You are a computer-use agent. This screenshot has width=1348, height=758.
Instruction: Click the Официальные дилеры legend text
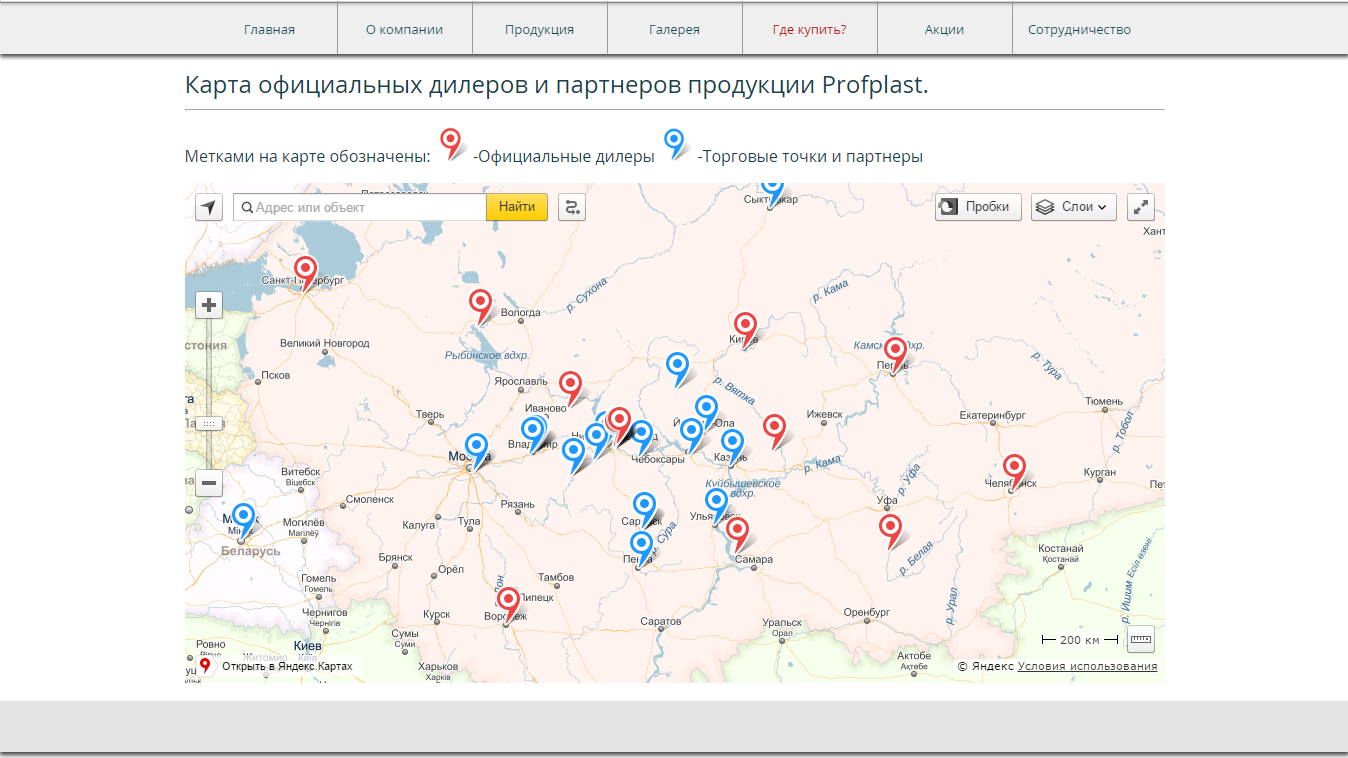coord(563,156)
